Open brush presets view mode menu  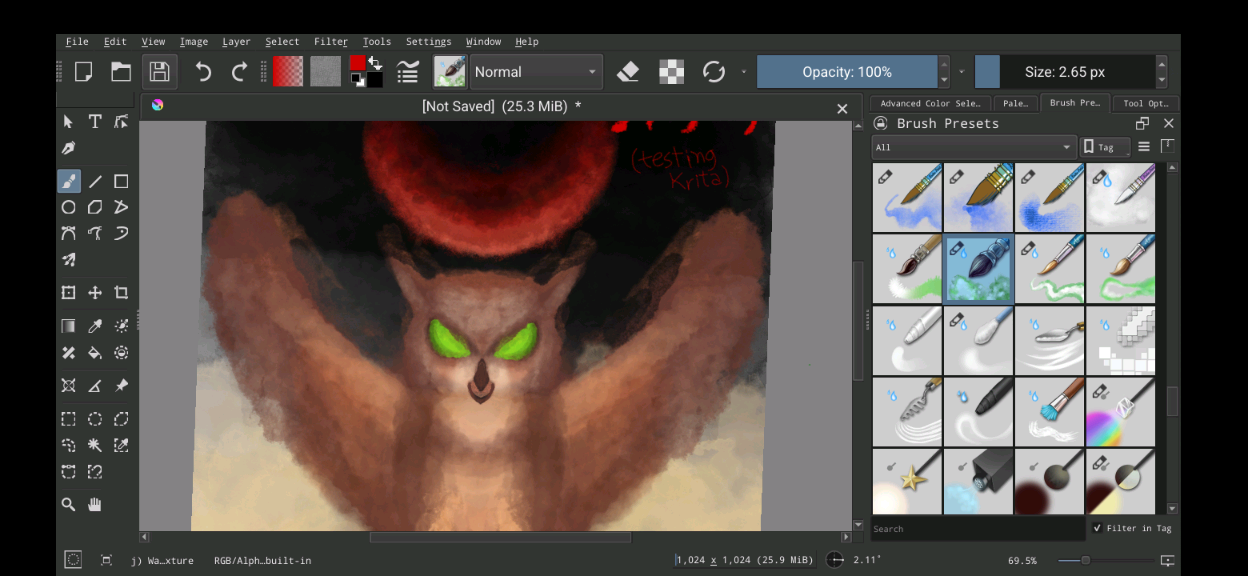click(1144, 147)
